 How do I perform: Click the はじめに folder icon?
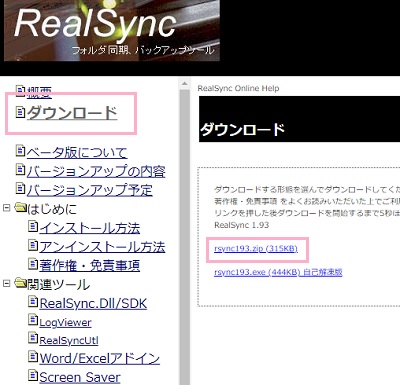tap(20, 208)
